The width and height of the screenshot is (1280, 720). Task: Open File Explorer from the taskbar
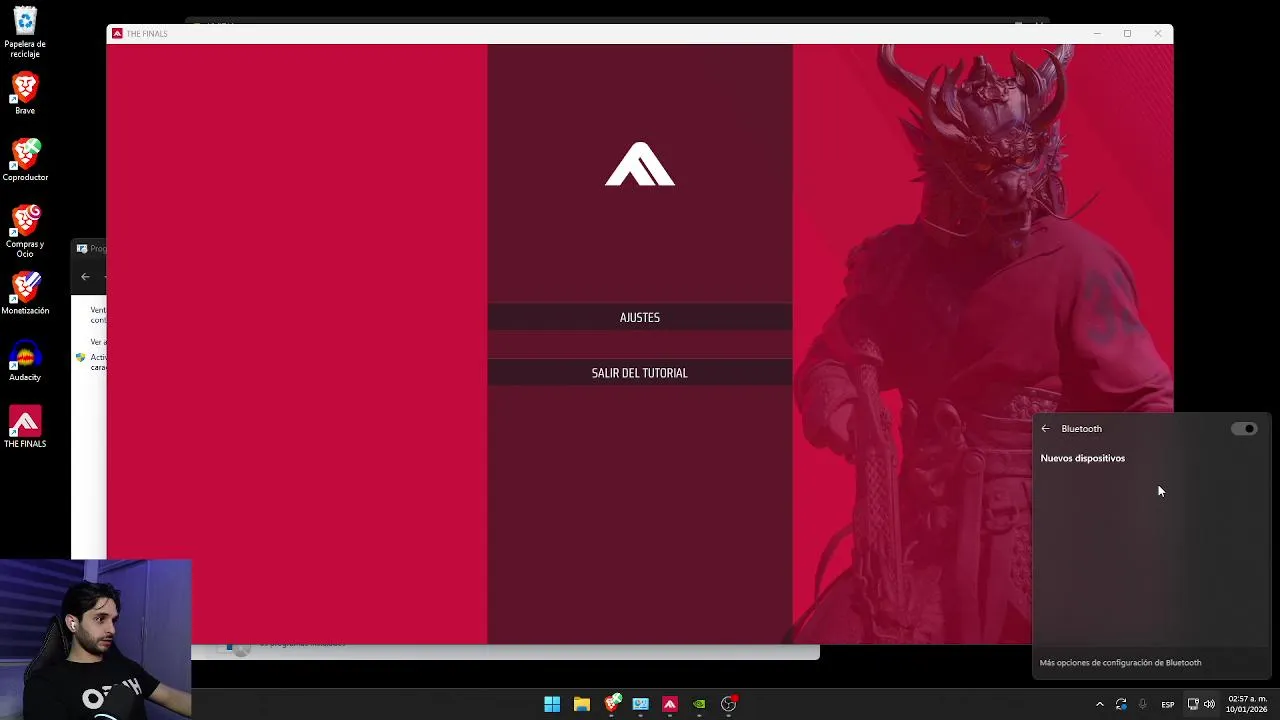tap(581, 704)
